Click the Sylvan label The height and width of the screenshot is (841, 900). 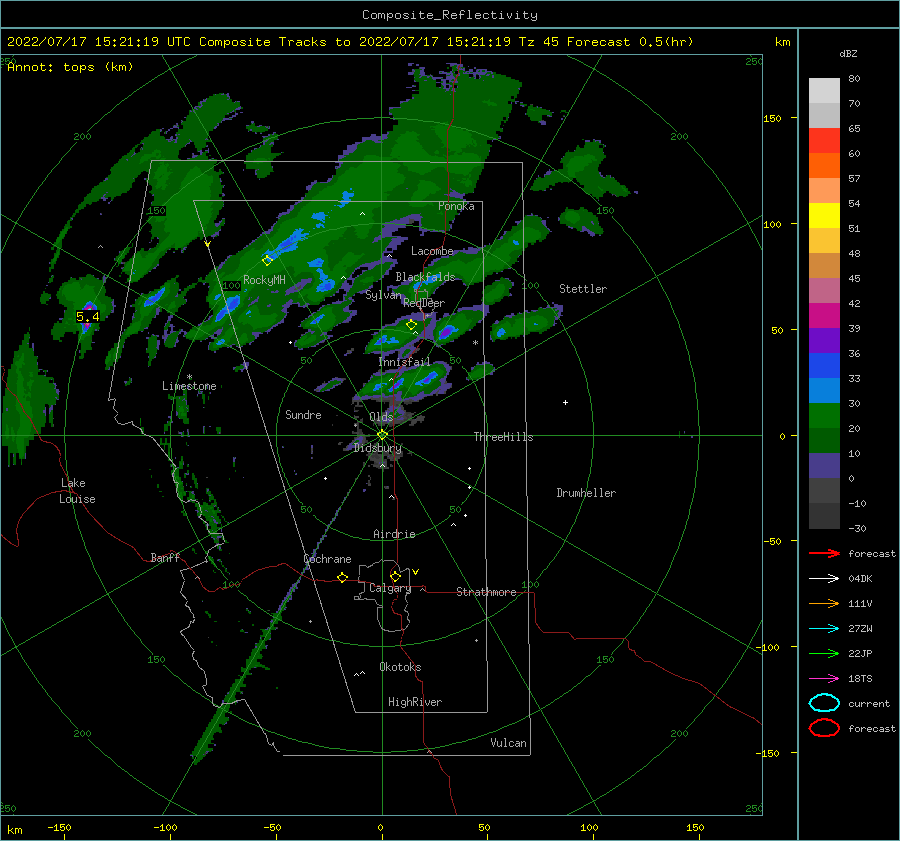point(383,295)
